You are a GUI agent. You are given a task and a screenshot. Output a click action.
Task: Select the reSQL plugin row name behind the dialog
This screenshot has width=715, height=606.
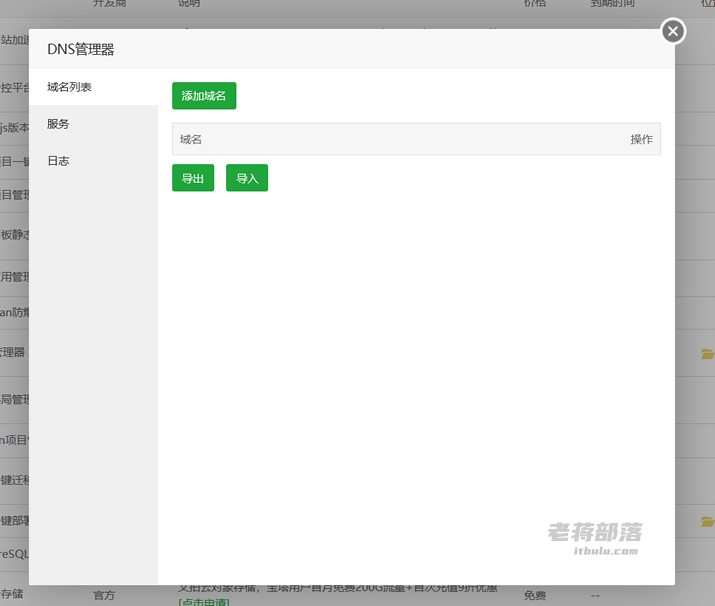pyautogui.click(x=14, y=554)
